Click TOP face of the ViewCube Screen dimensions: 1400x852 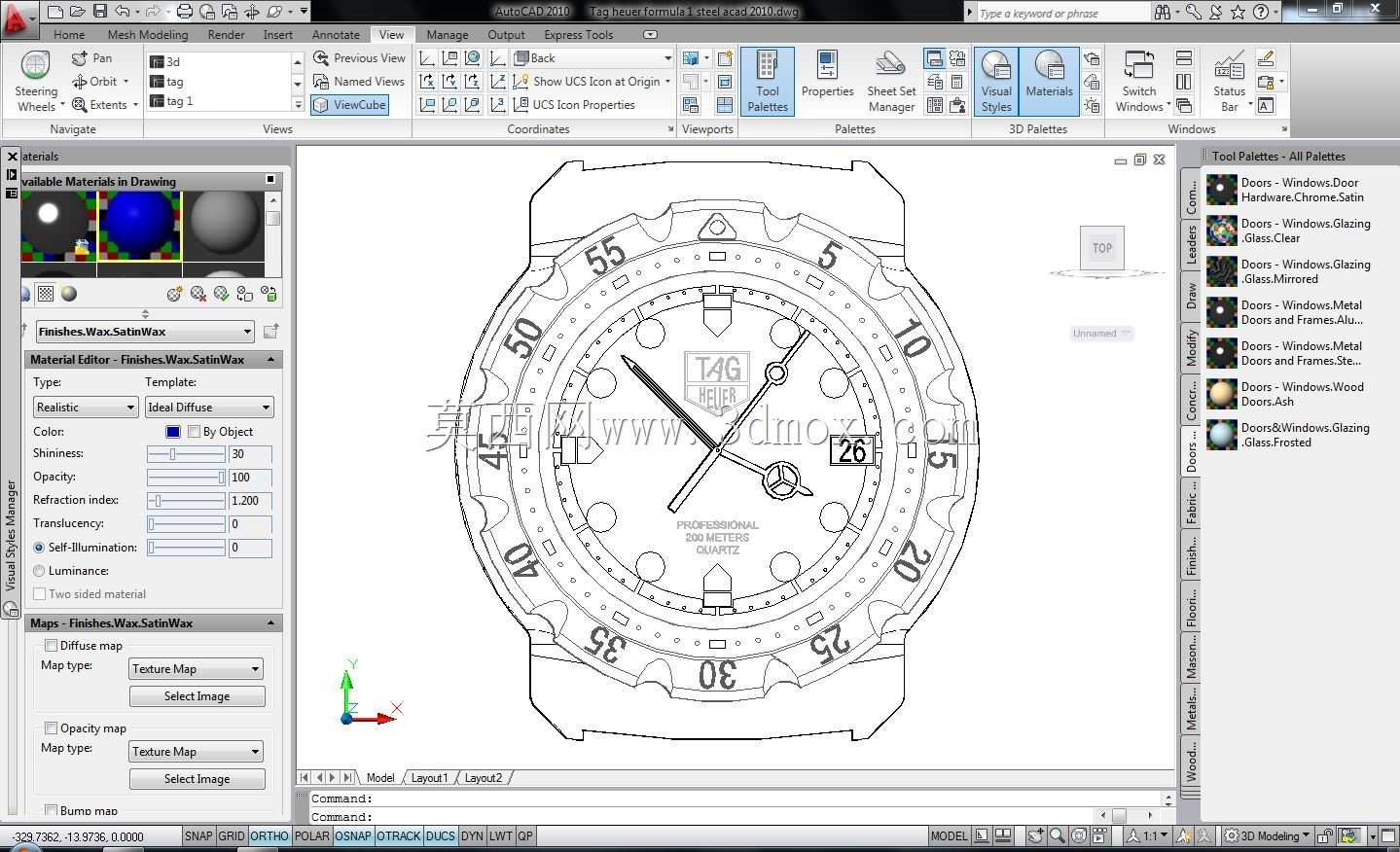(1102, 248)
